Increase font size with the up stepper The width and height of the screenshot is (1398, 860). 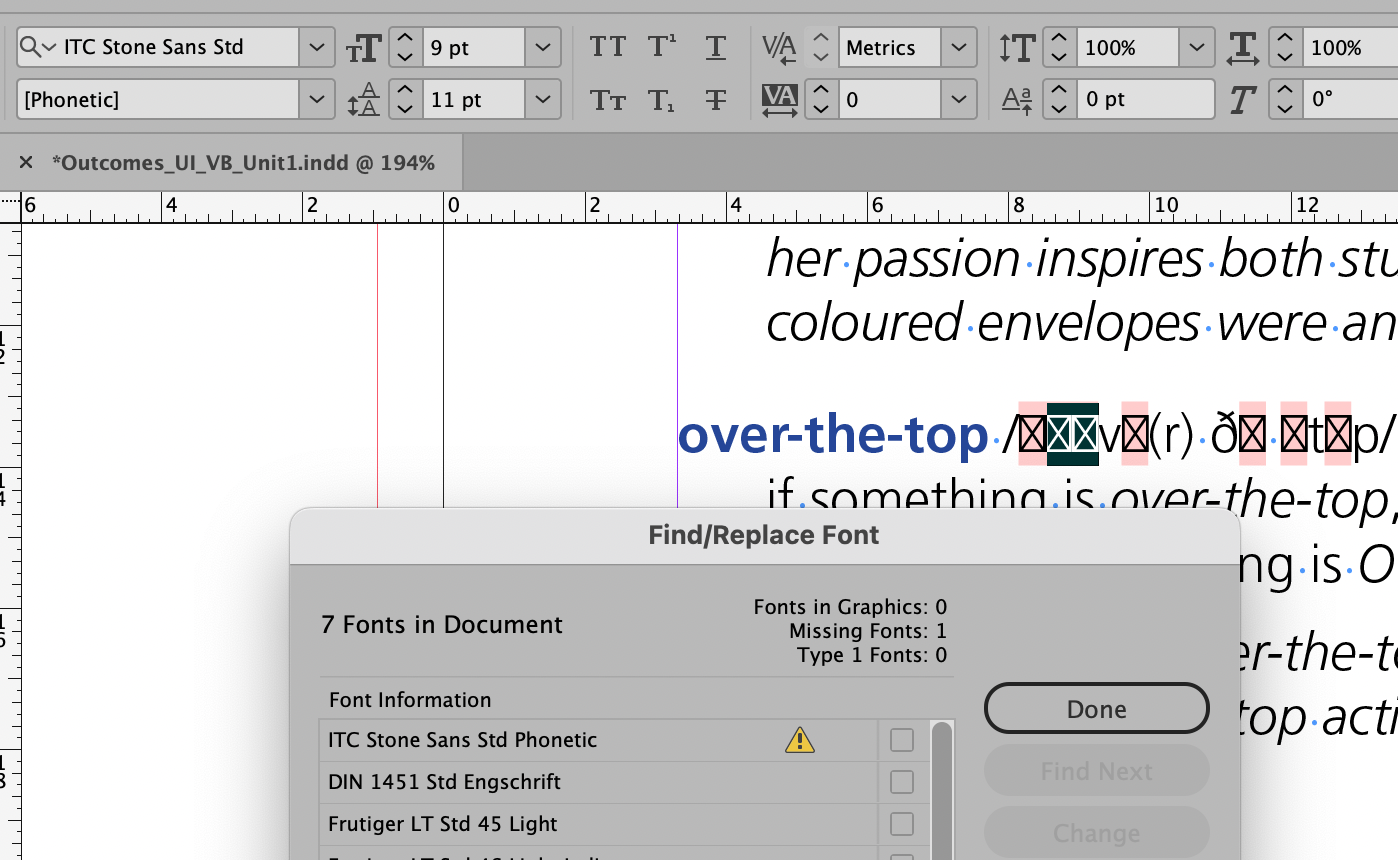click(404, 38)
